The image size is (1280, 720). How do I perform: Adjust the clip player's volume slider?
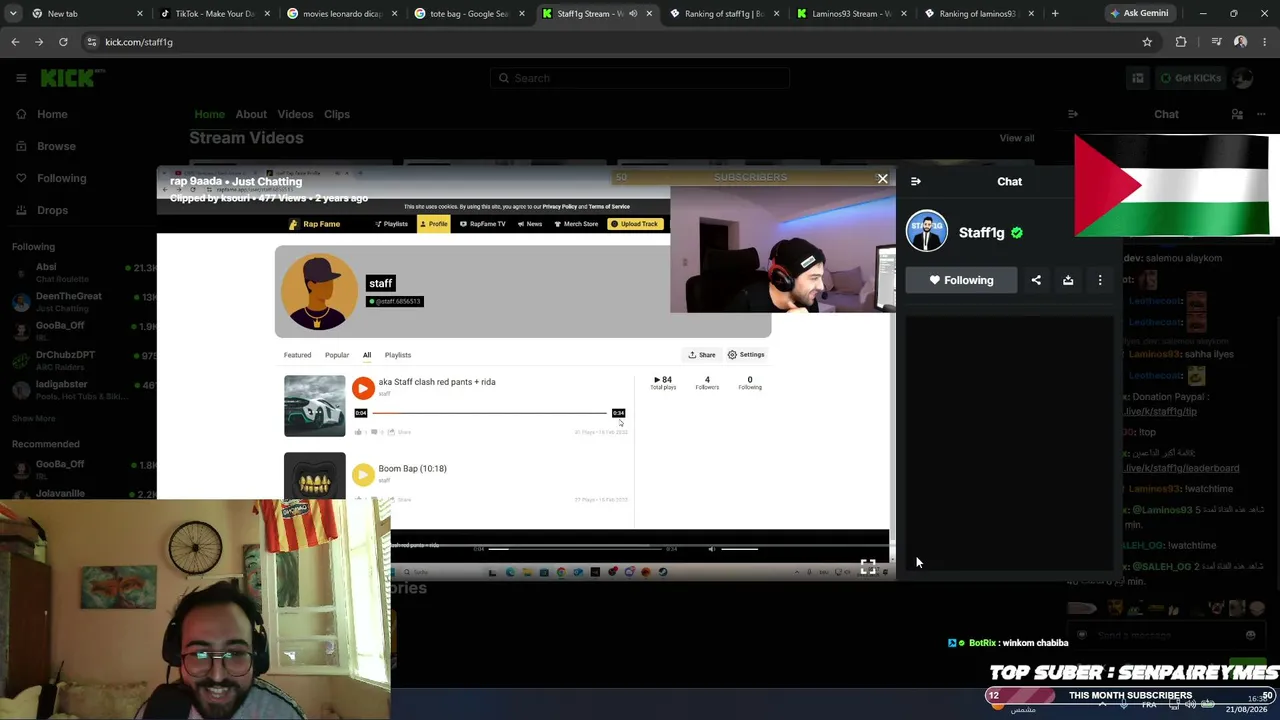[x=739, y=548]
